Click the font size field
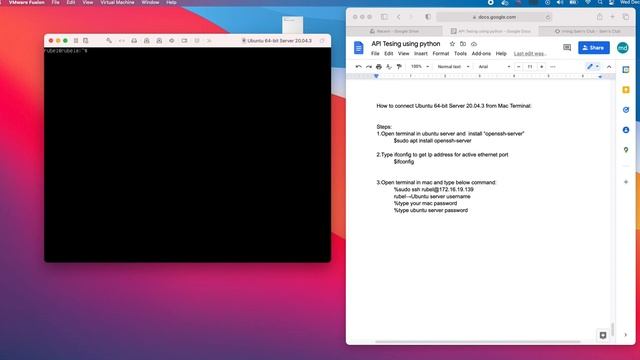Viewport: 640px width, 360px height. [530, 67]
